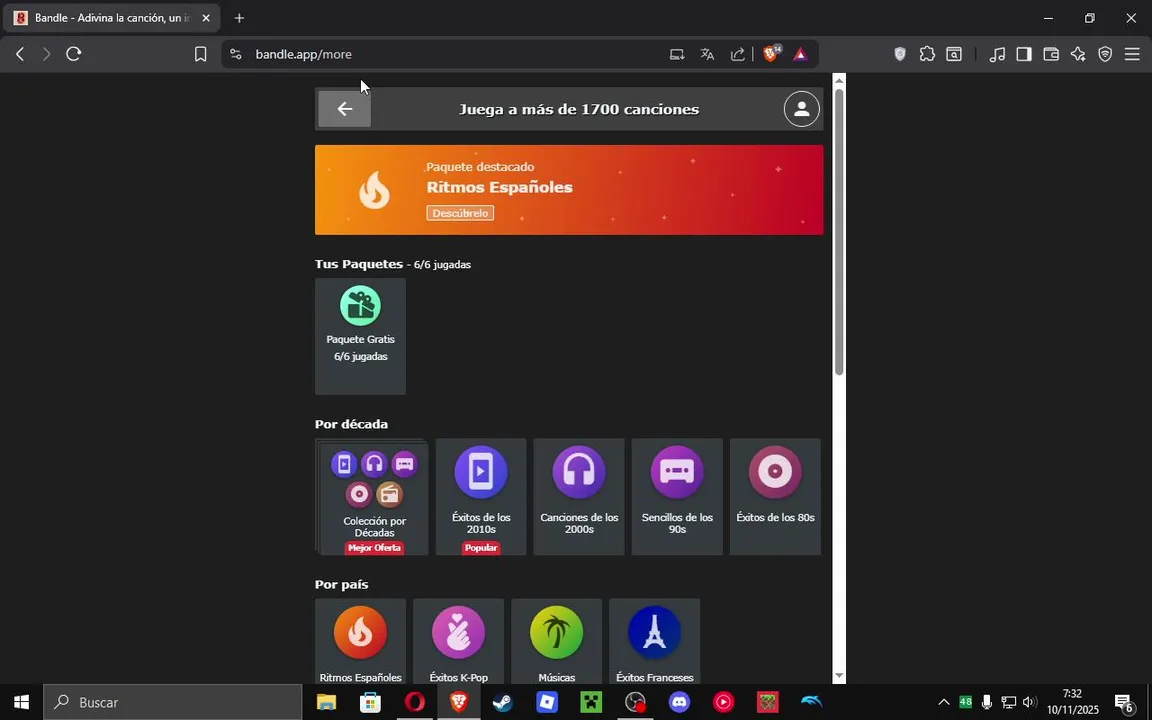The width and height of the screenshot is (1152, 720).
Task: Open the music note playlist icon
Action: [997, 54]
